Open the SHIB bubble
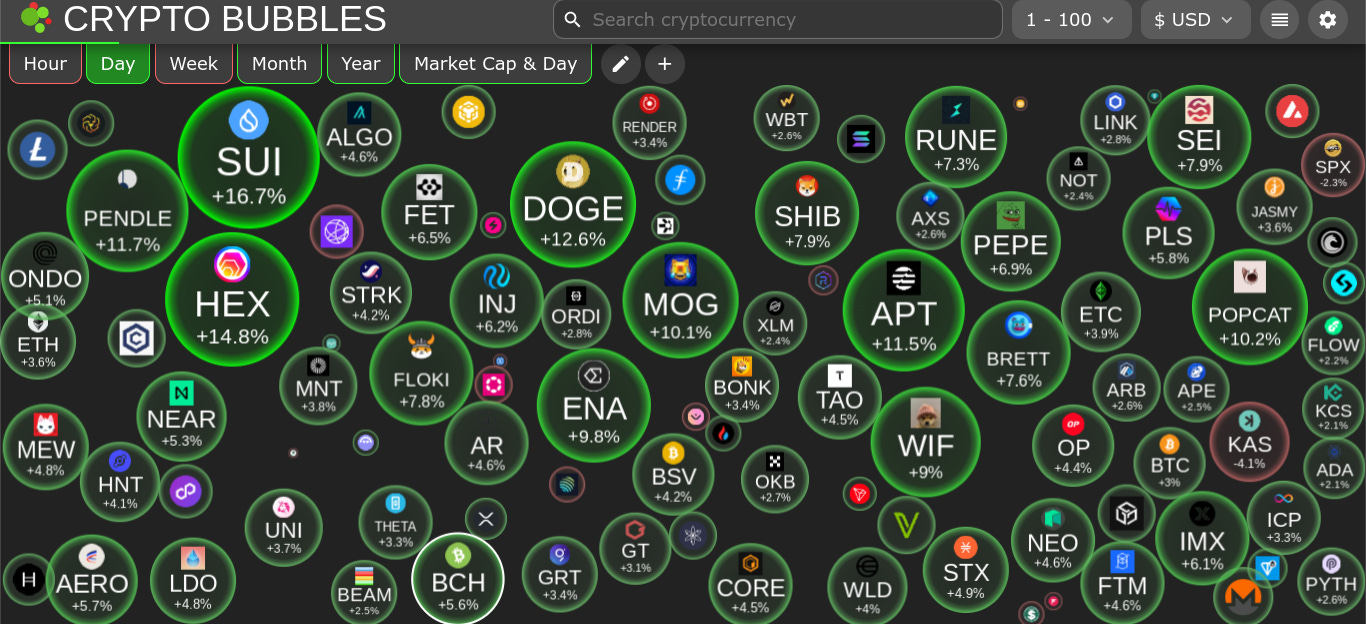This screenshot has width=1366, height=624. click(807, 213)
